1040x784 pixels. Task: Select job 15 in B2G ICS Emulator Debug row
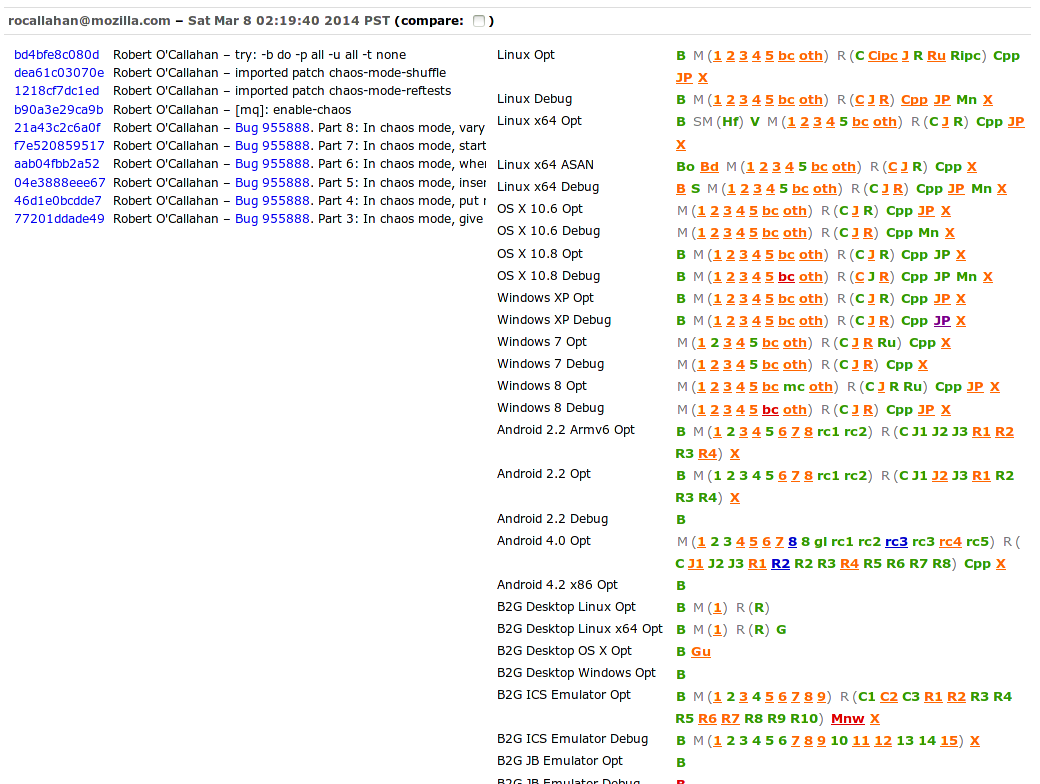coord(949,740)
